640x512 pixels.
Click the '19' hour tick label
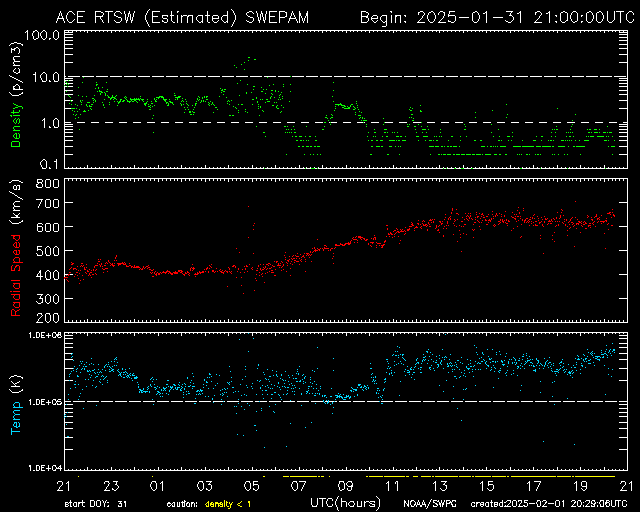tap(580, 486)
